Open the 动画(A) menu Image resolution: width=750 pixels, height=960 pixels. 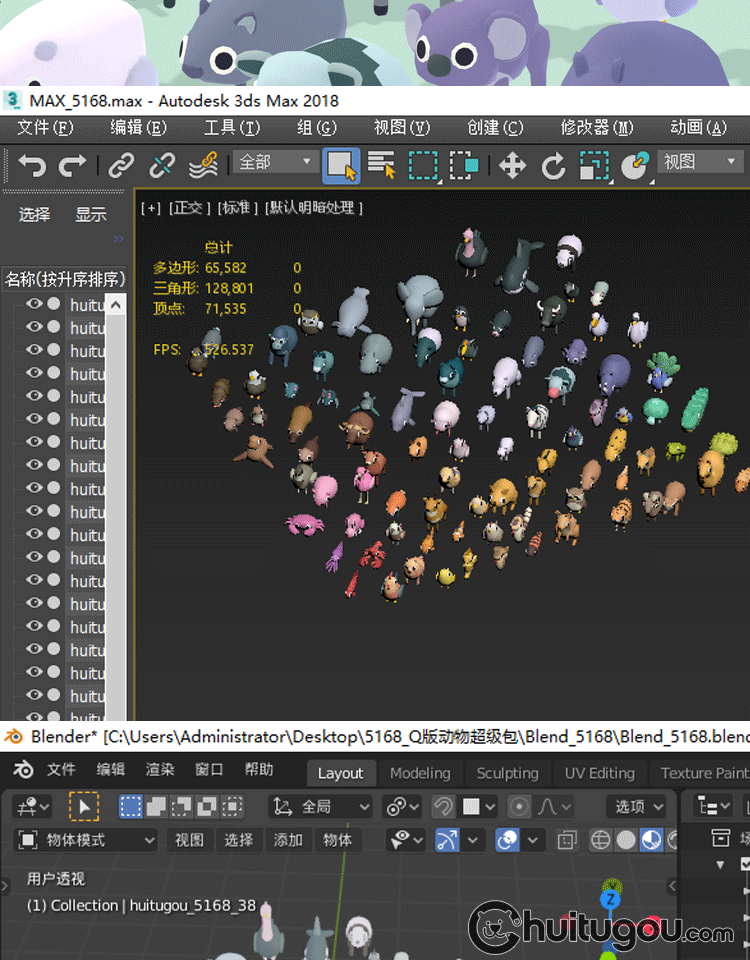pyautogui.click(x=698, y=128)
